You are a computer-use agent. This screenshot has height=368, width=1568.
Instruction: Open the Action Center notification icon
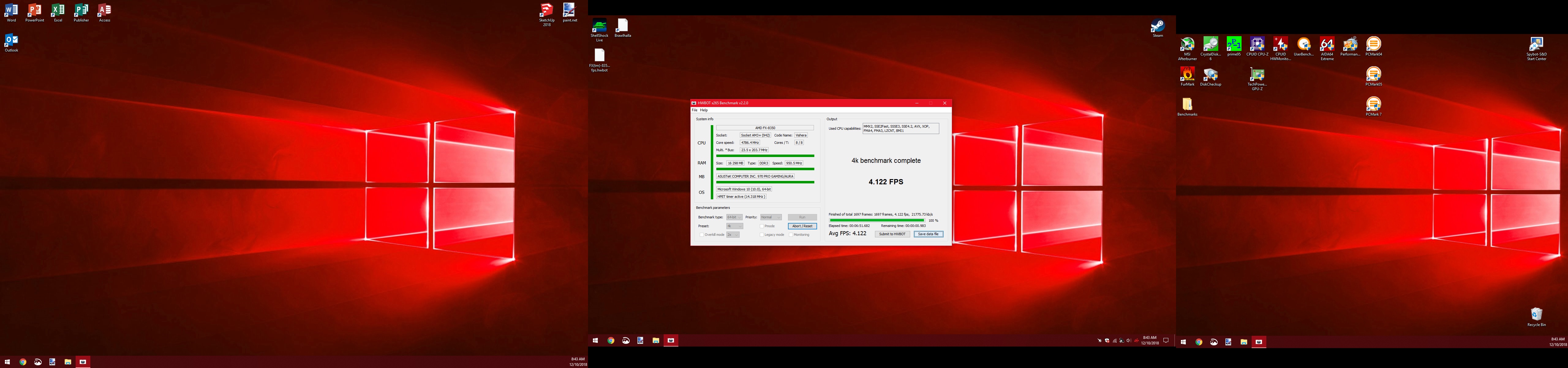coord(1166,341)
